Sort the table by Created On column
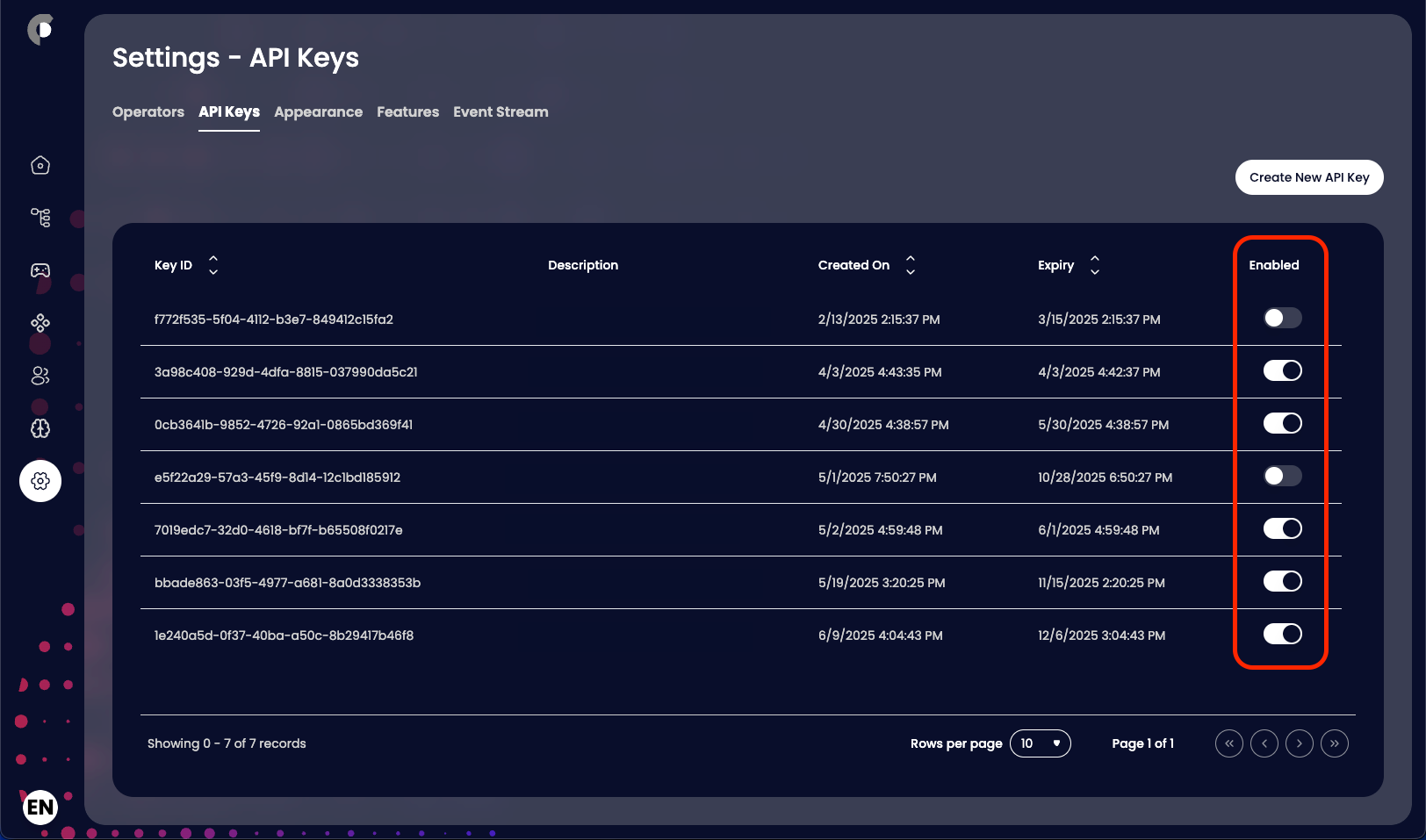The image size is (1426, 840). tap(911, 264)
